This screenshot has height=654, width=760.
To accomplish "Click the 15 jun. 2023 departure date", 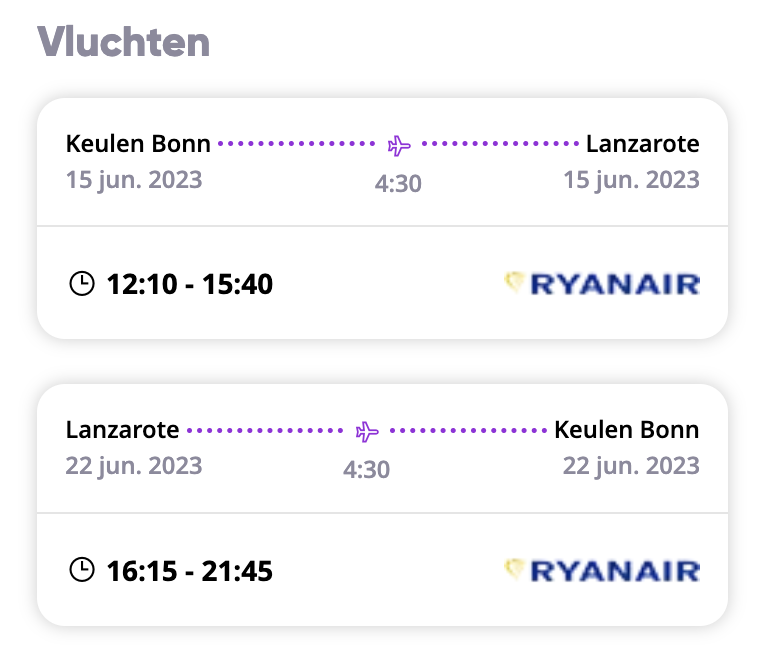I will pyautogui.click(x=134, y=180).
